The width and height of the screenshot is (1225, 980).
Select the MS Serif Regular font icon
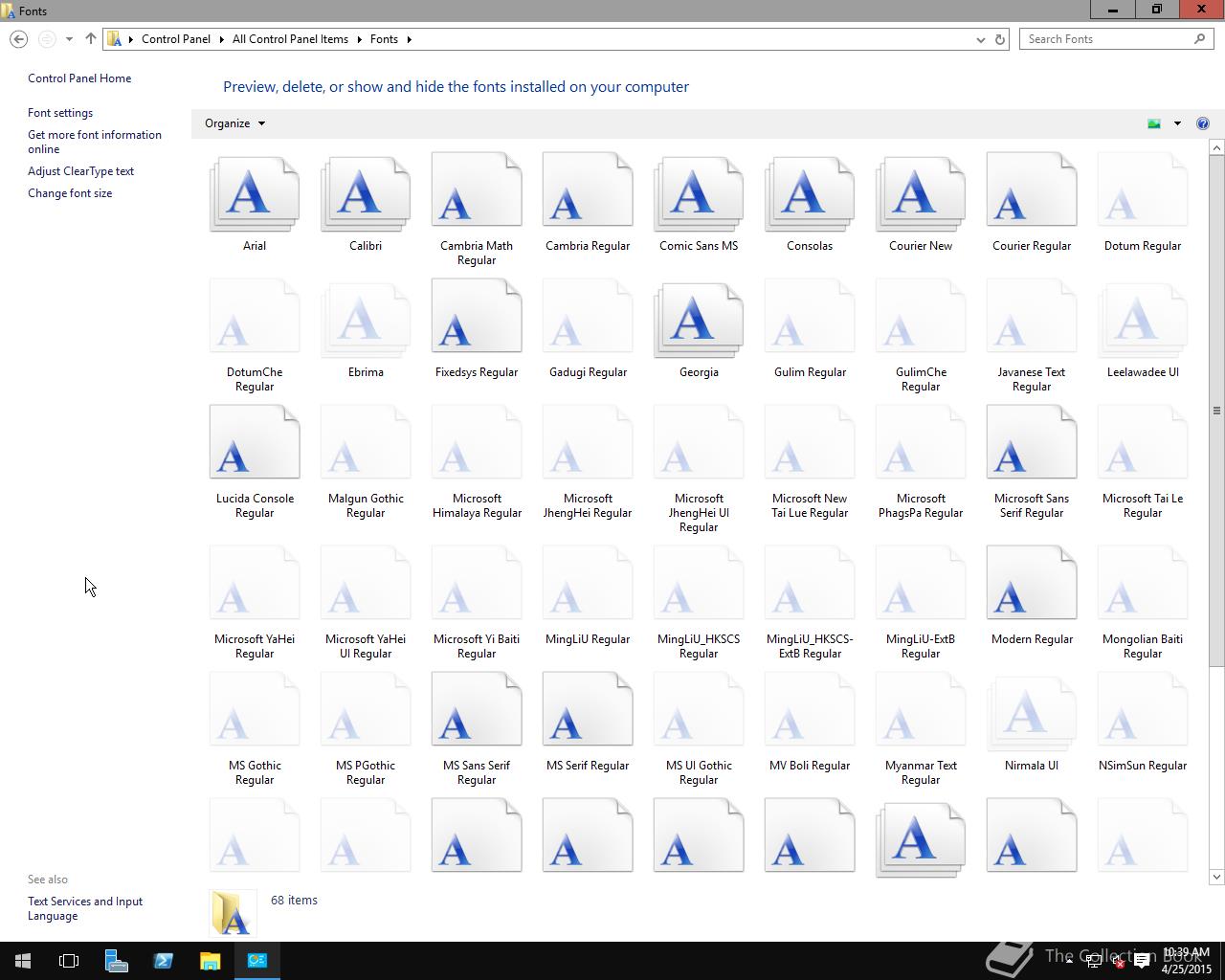588,709
